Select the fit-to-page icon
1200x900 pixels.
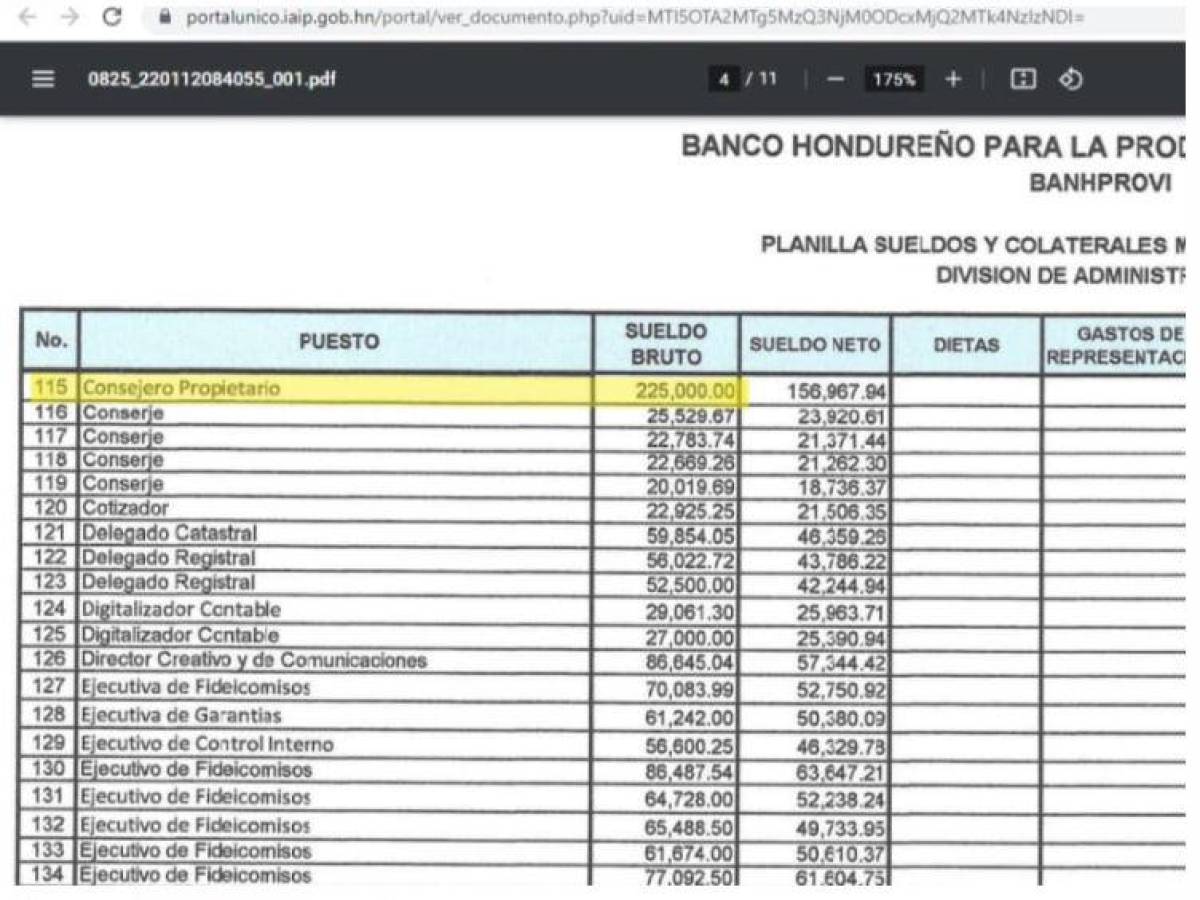(x=1023, y=80)
